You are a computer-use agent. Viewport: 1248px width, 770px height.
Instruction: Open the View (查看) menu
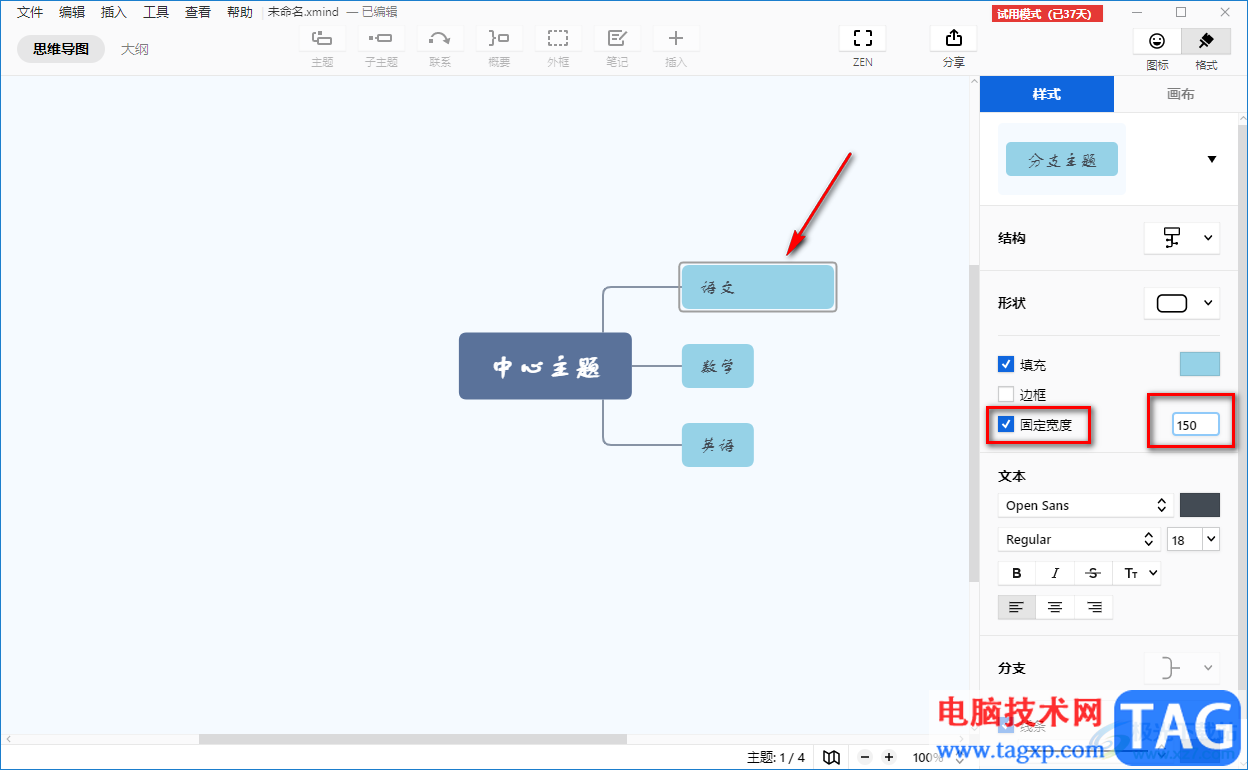click(198, 12)
